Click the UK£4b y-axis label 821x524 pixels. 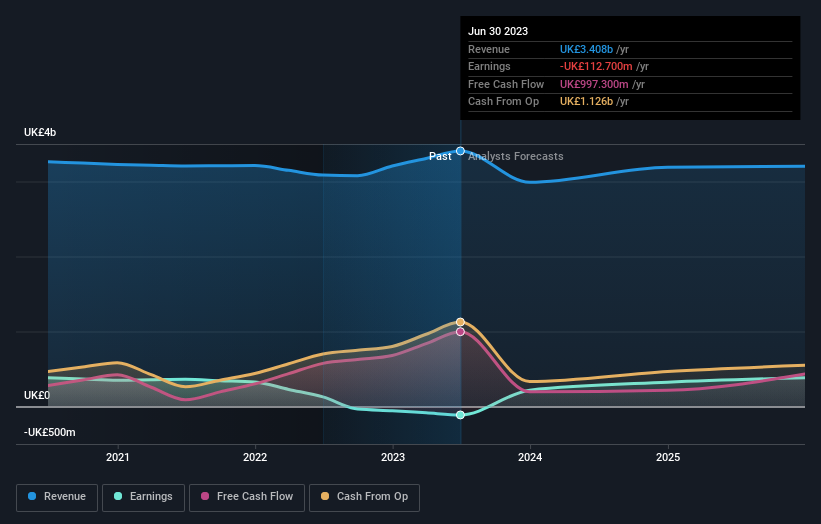[40, 132]
